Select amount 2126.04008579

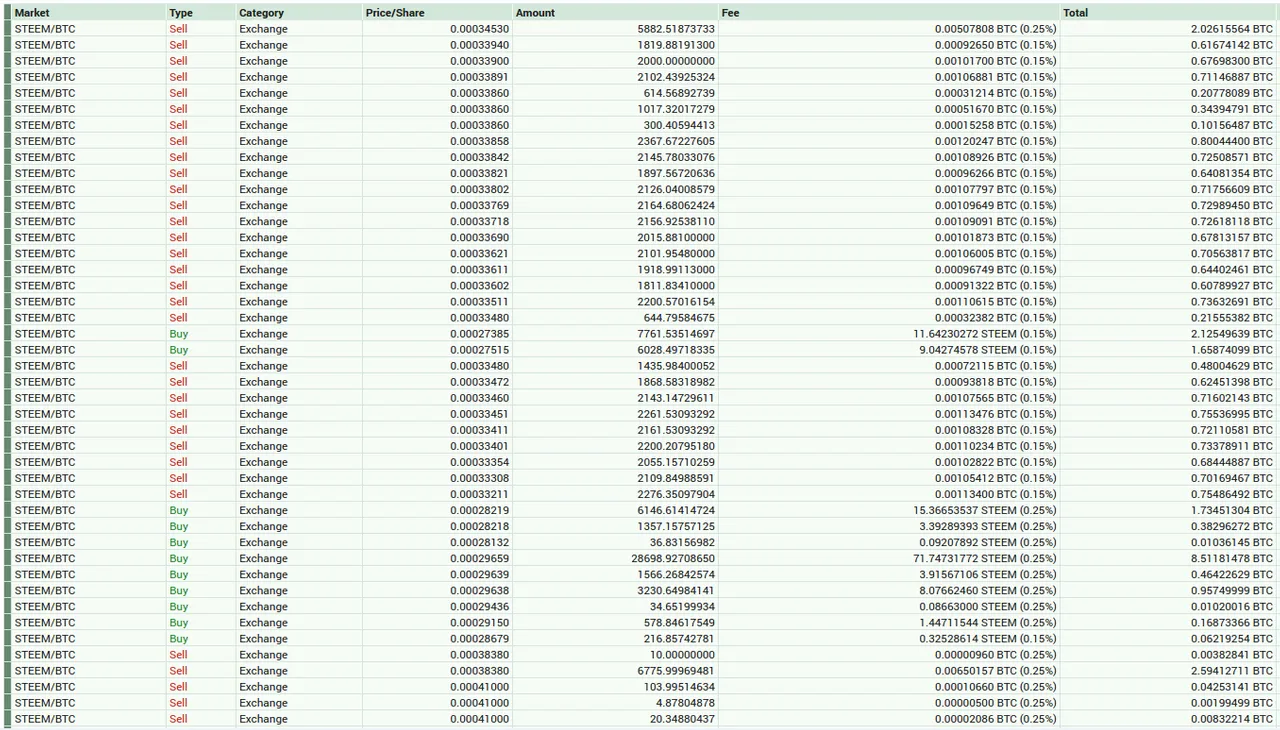point(676,189)
